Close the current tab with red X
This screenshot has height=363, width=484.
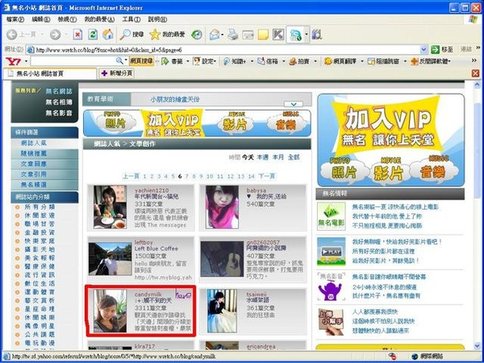(476, 73)
